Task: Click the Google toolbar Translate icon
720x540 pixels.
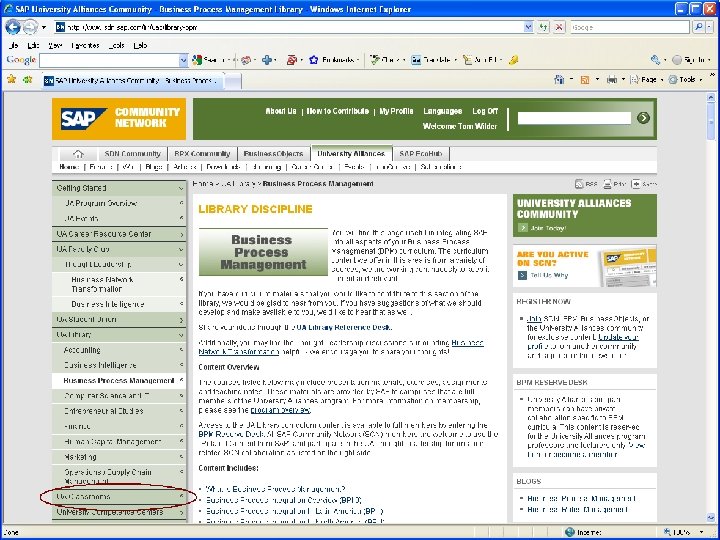Action: pos(430,60)
